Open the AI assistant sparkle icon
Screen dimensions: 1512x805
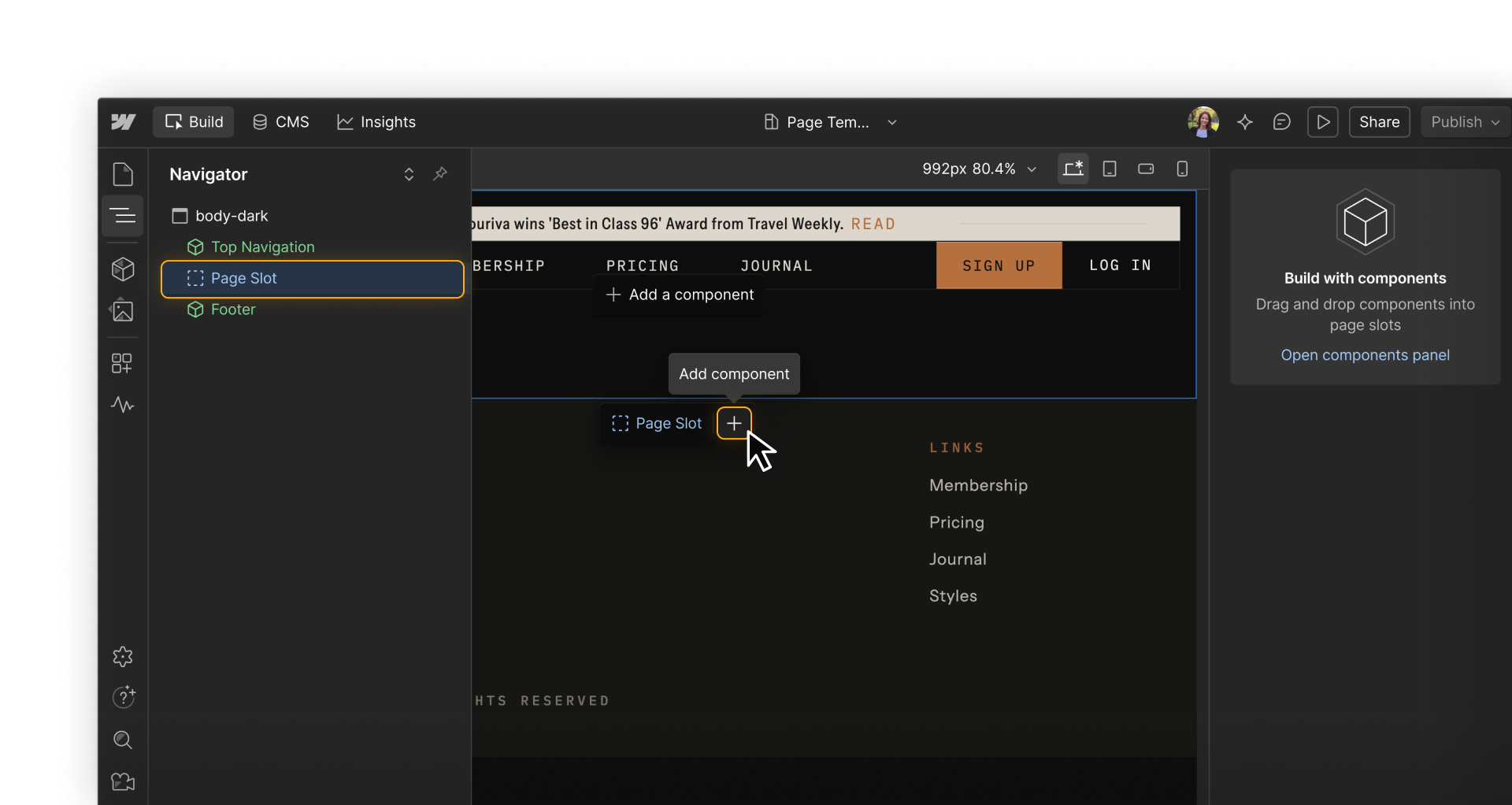(1244, 122)
